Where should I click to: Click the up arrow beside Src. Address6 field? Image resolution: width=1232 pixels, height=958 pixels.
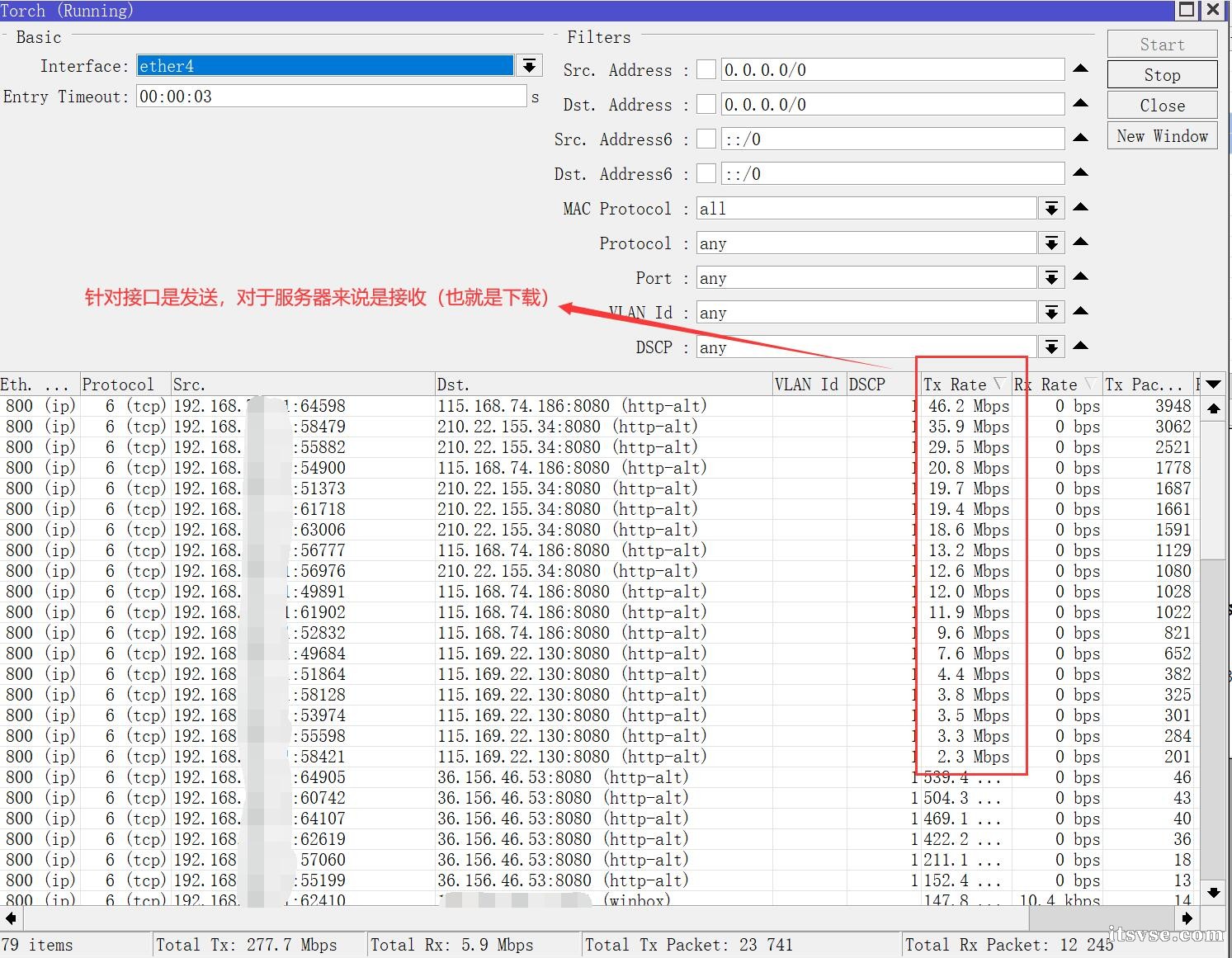point(1081,139)
